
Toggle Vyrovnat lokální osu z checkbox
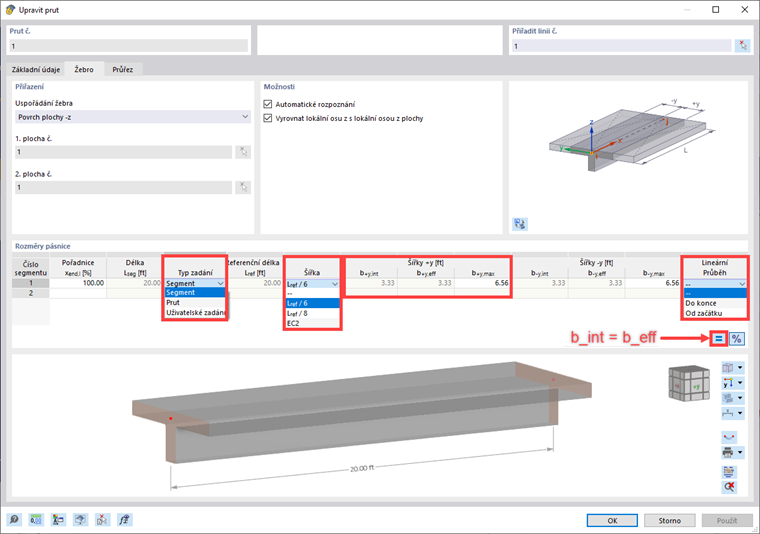(268, 118)
